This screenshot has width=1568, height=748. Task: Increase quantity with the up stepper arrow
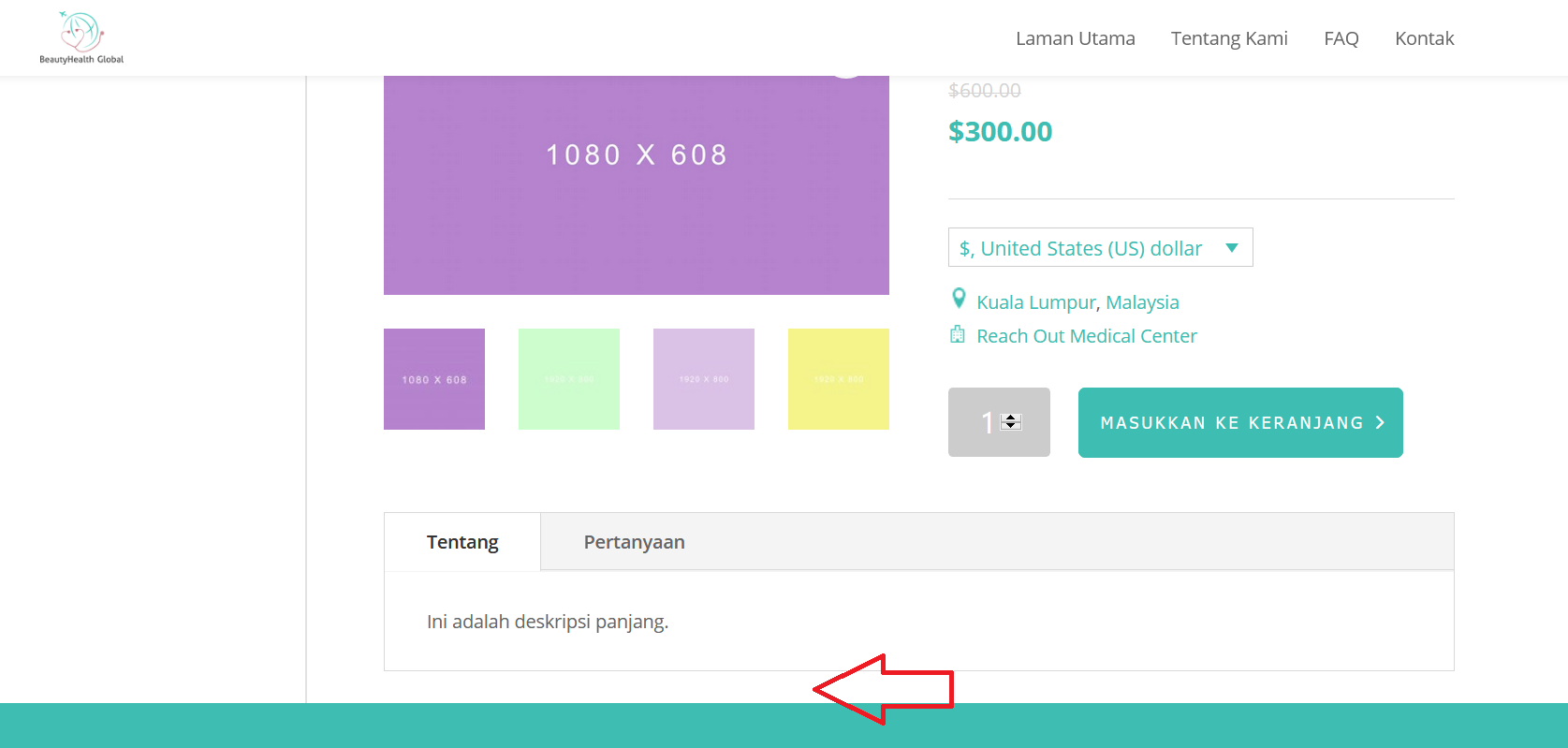pyautogui.click(x=1011, y=418)
